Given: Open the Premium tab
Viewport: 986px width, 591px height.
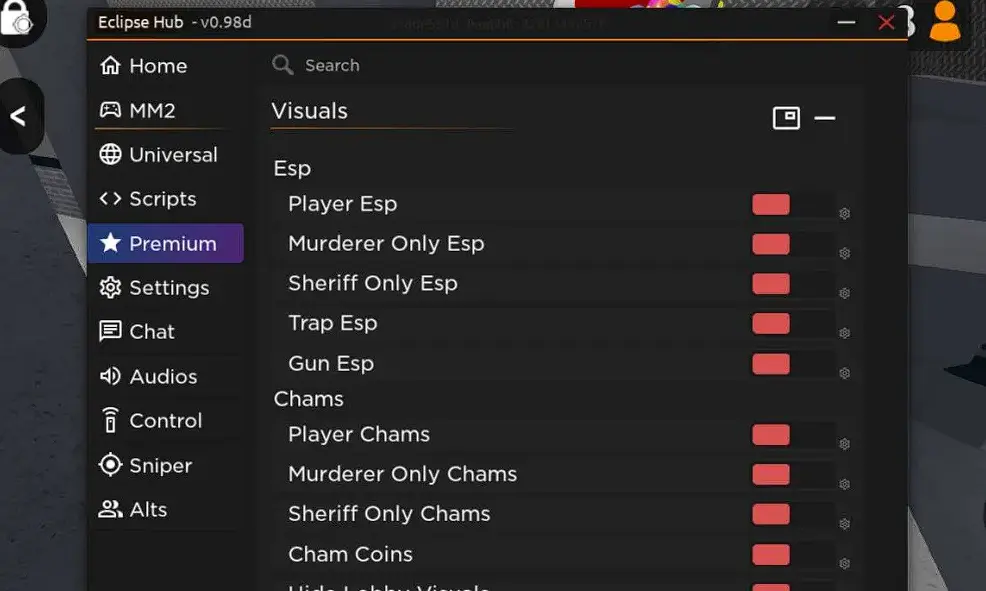Looking at the screenshot, I should pyautogui.click(x=166, y=243).
